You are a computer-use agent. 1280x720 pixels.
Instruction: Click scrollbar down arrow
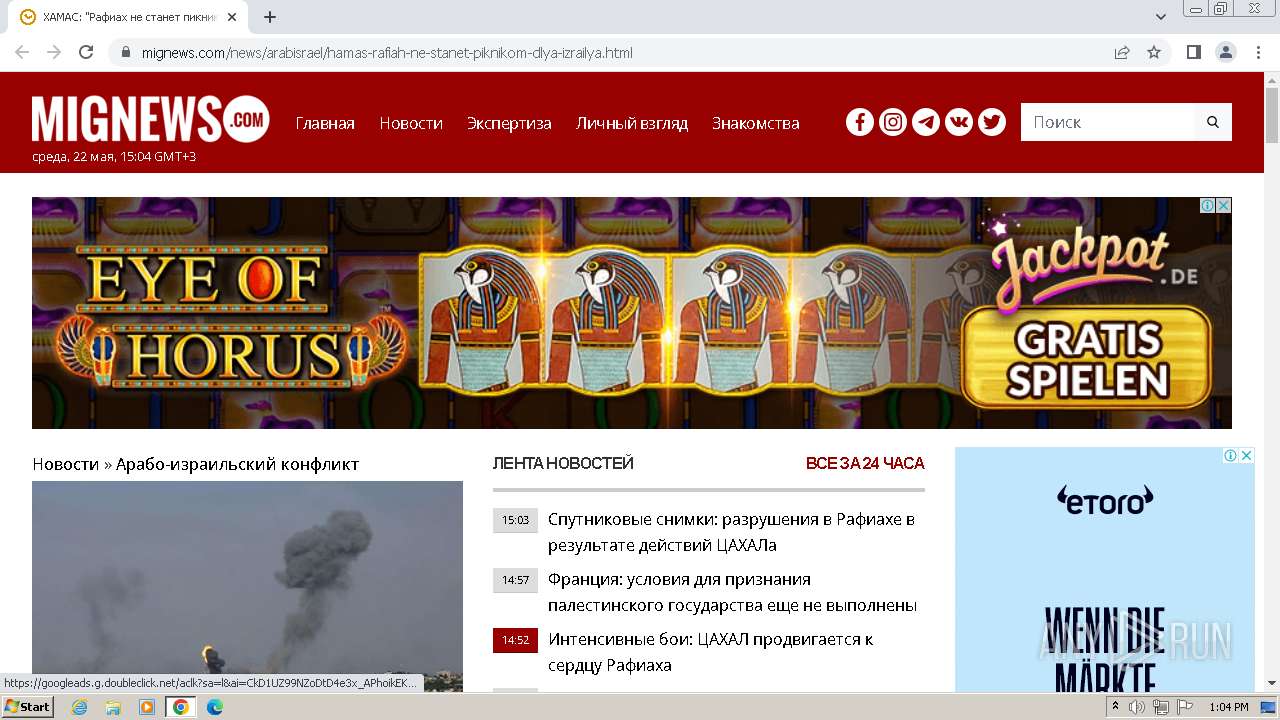click(1271, 683)
